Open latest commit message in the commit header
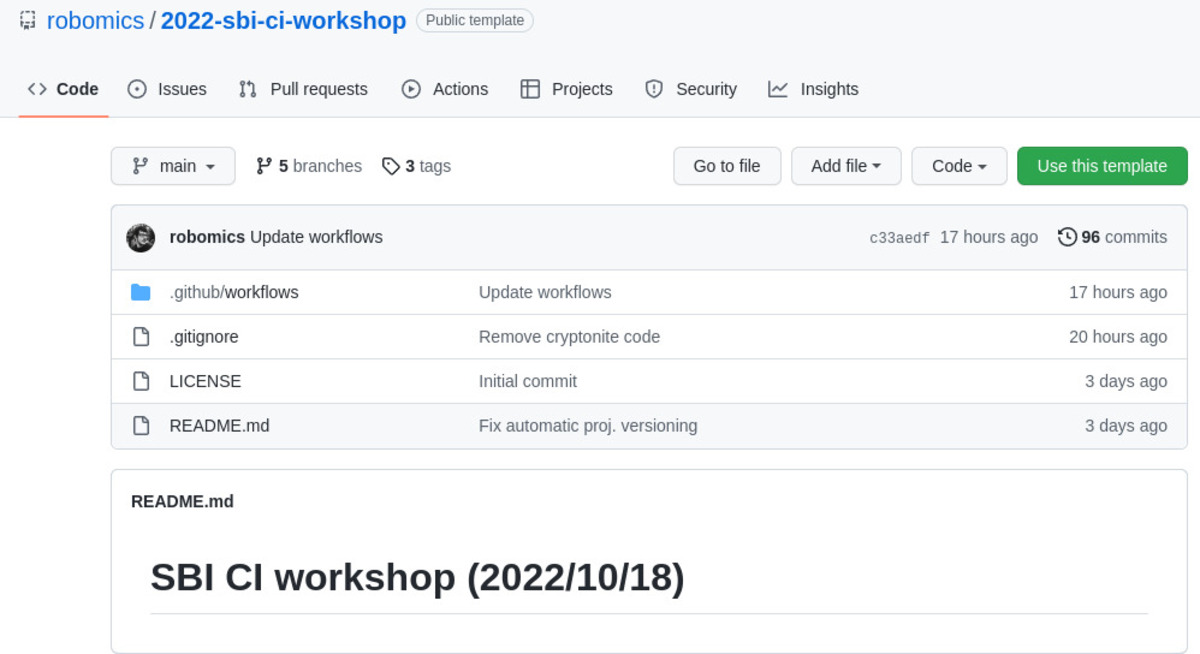The height and width of the screenshot is (654, 1200). [316, 237]
